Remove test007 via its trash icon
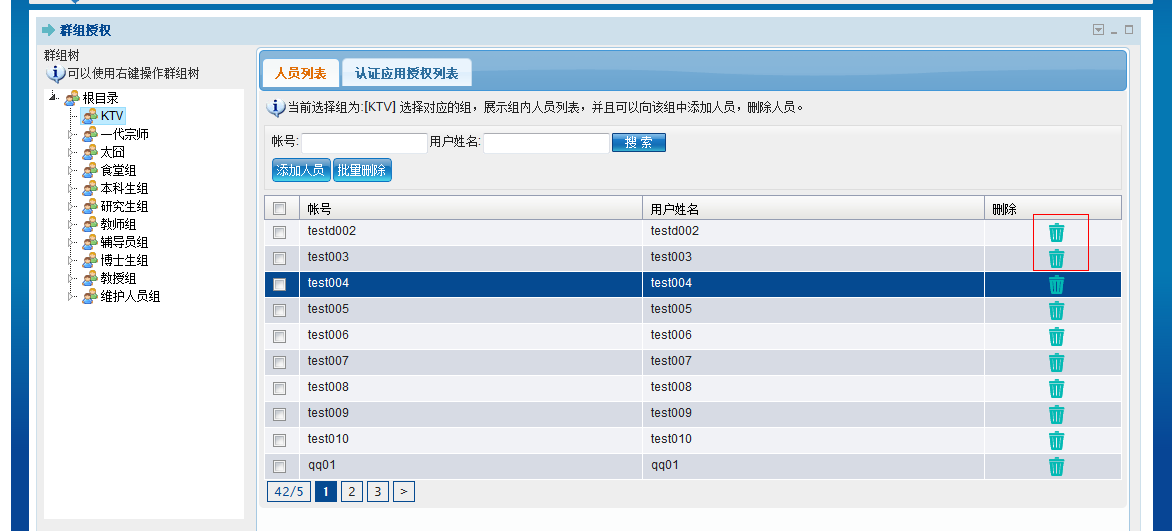The width and height of the screenshot is (1176, 531). 1056,362
